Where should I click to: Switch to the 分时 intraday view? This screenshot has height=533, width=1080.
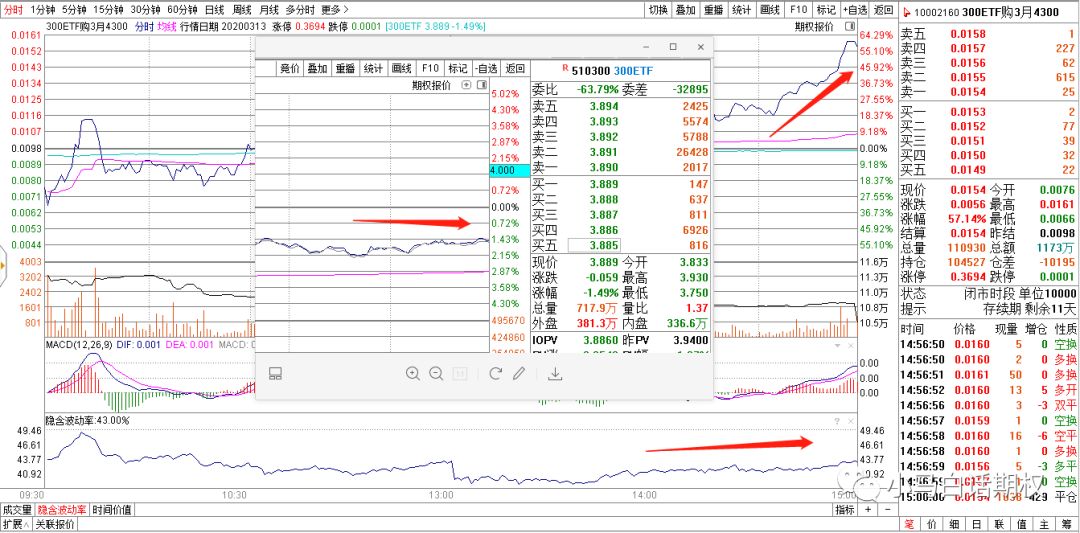[13, 10]
